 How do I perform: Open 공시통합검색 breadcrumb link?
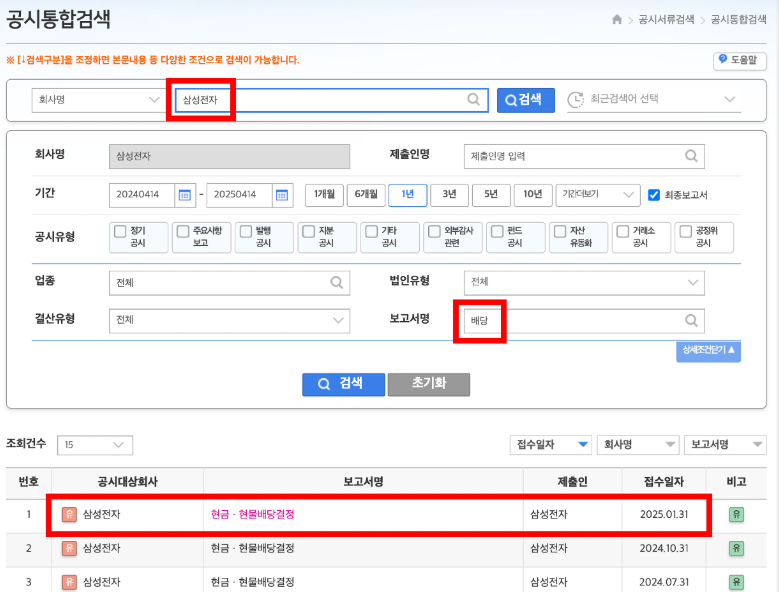pyautogui.click(x=739, y=19)
